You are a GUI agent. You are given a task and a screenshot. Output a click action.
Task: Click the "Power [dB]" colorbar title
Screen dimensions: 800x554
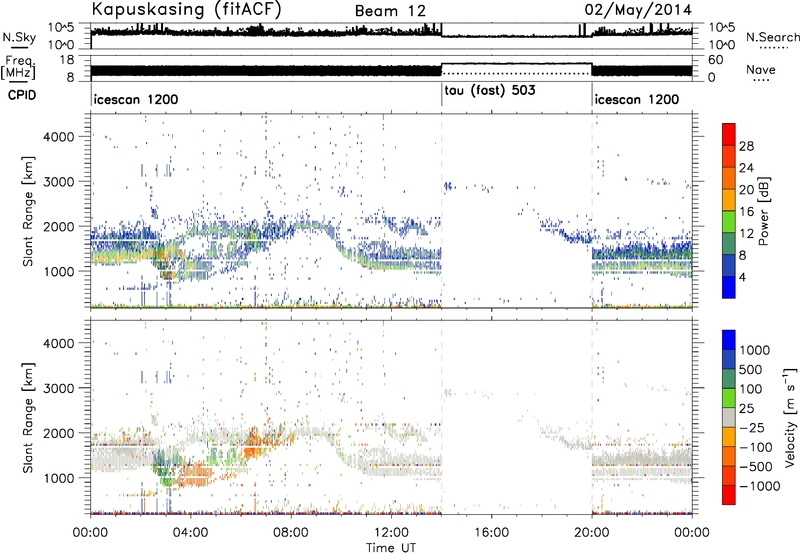[763, 211]
